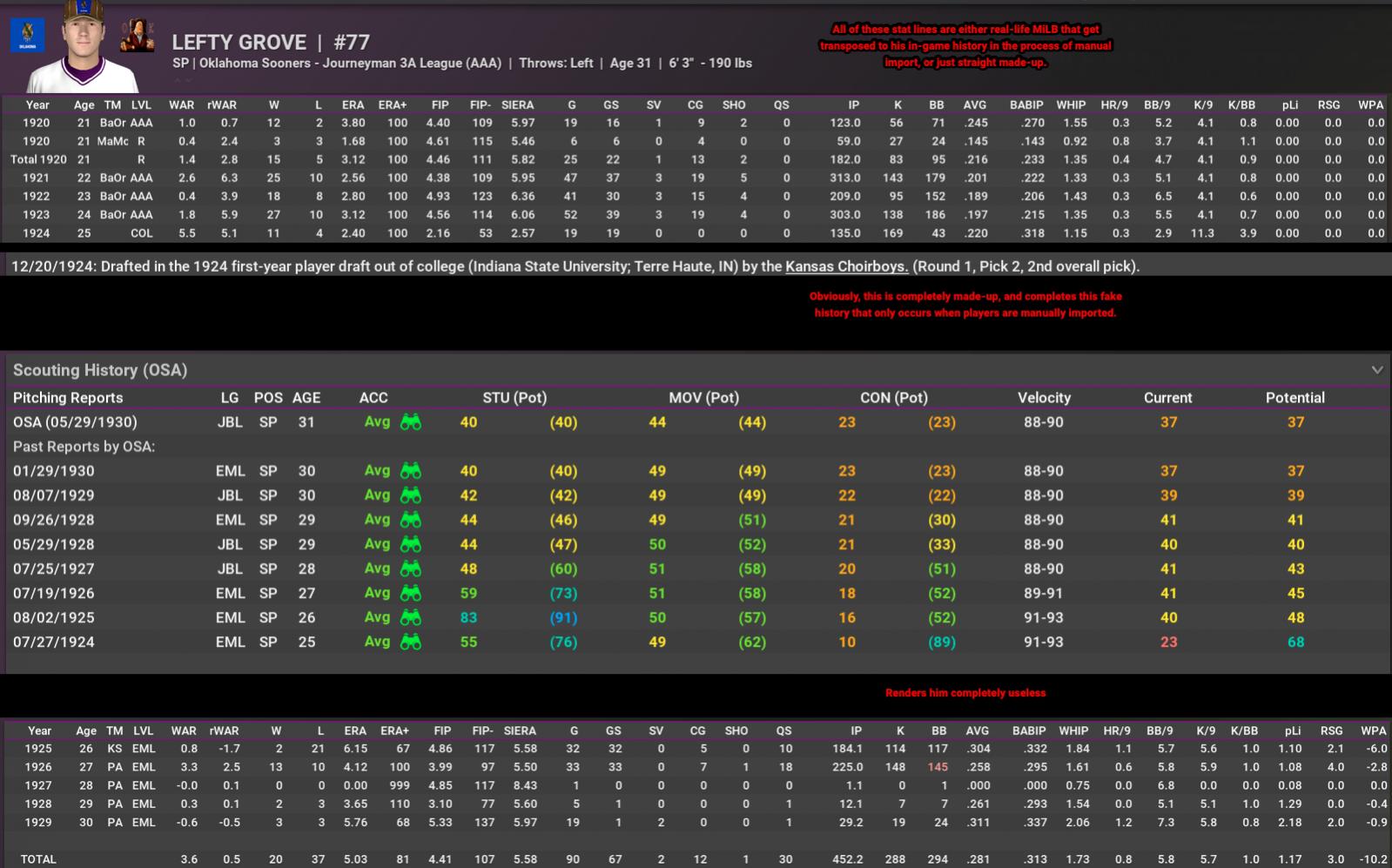
Task: Click STU (Pot) column header
Action: (514, 398)
